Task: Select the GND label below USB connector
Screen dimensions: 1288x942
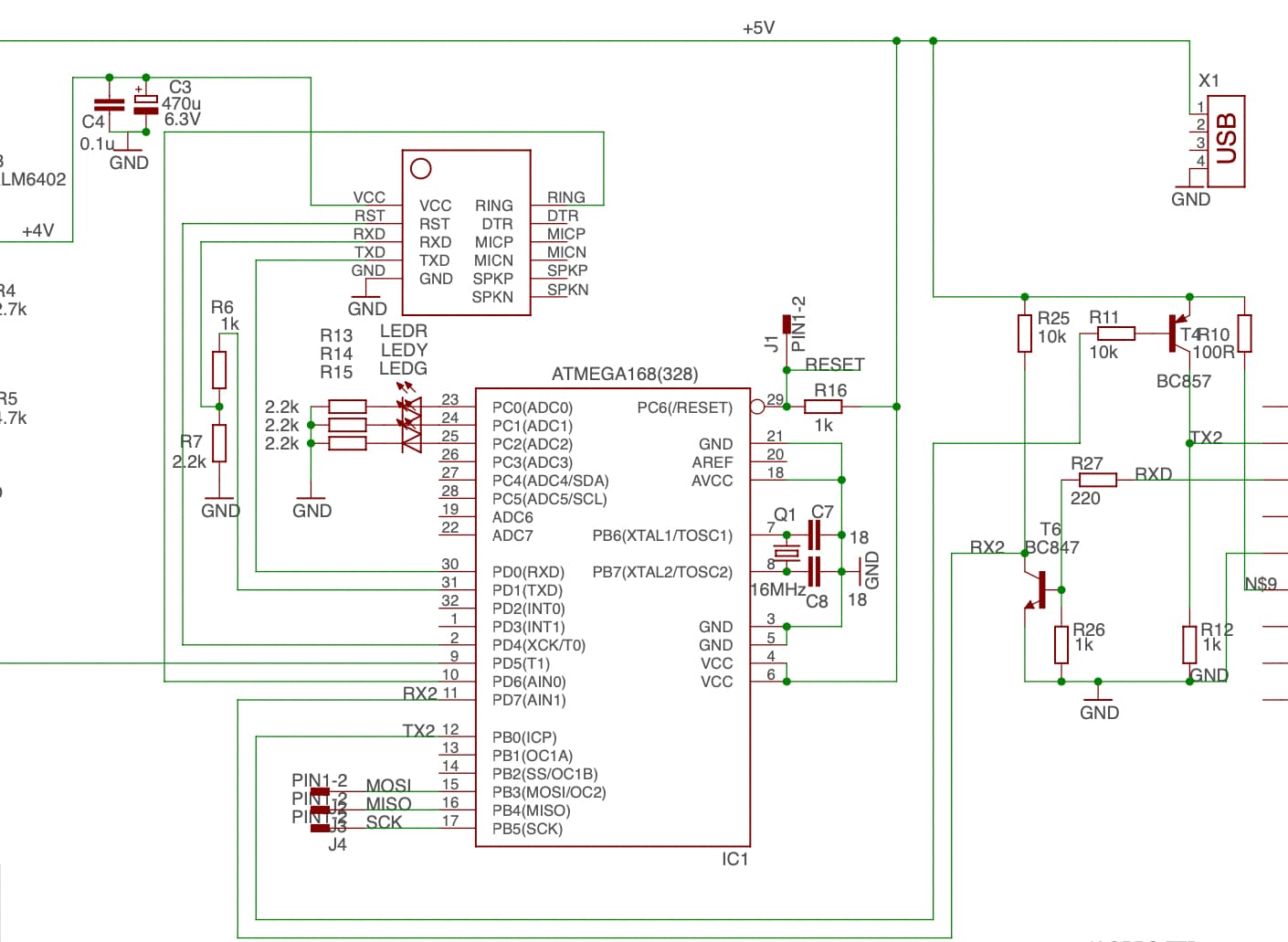Action: point(1191,199)
